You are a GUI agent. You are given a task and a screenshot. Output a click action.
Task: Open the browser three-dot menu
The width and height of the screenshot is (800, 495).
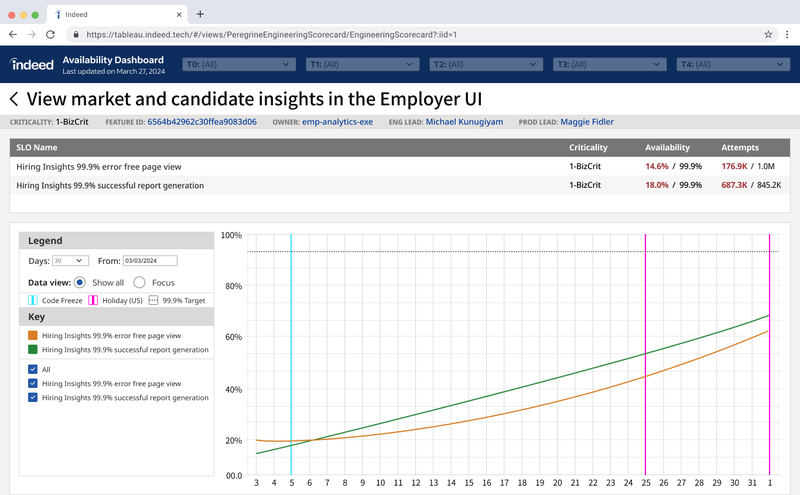pyautogui.click(x=787, y=35)
